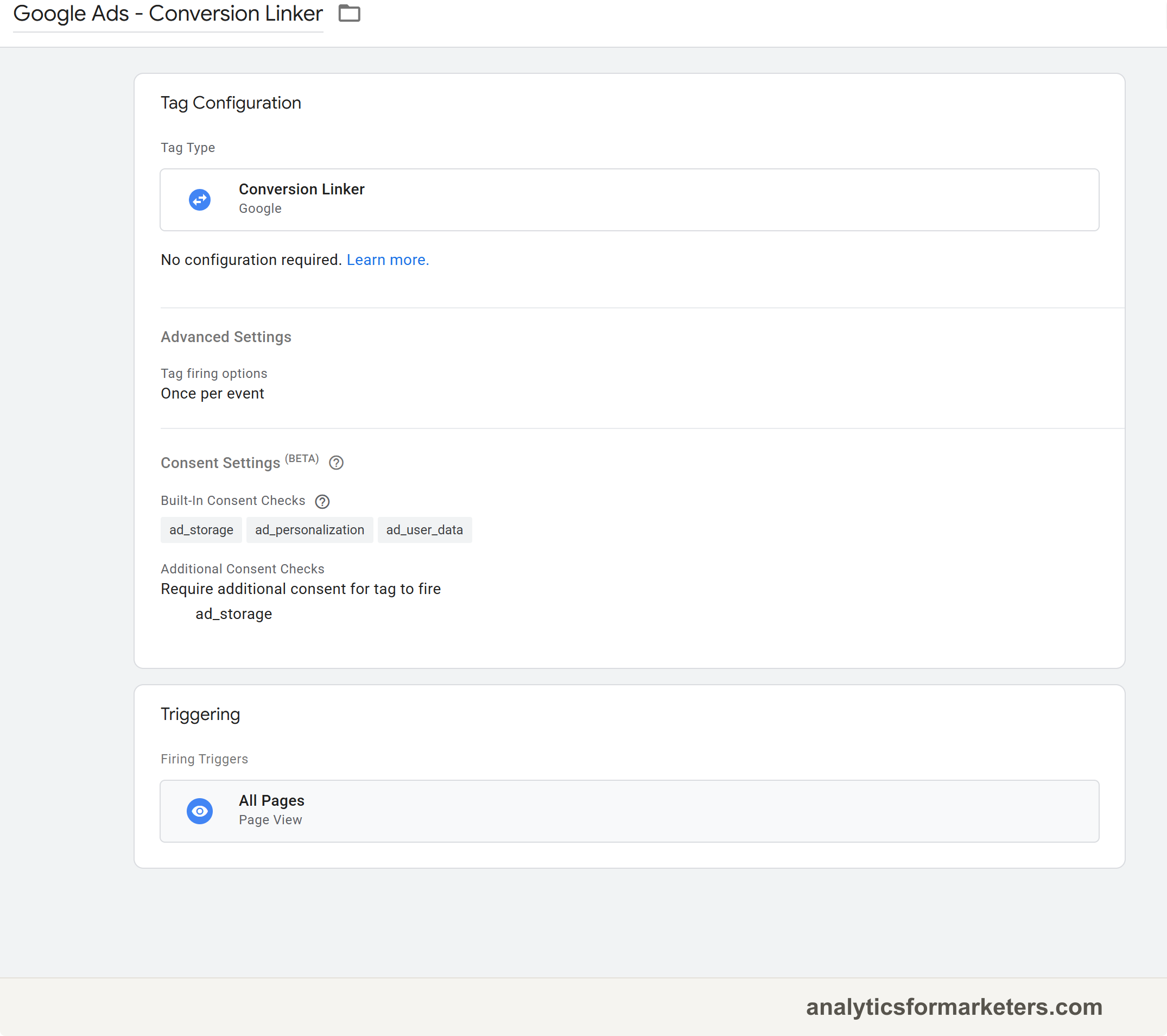This screenshot has width=1167, height=1036.
Task: Click the Tag Configuration heading
Action: coord(231,103)
